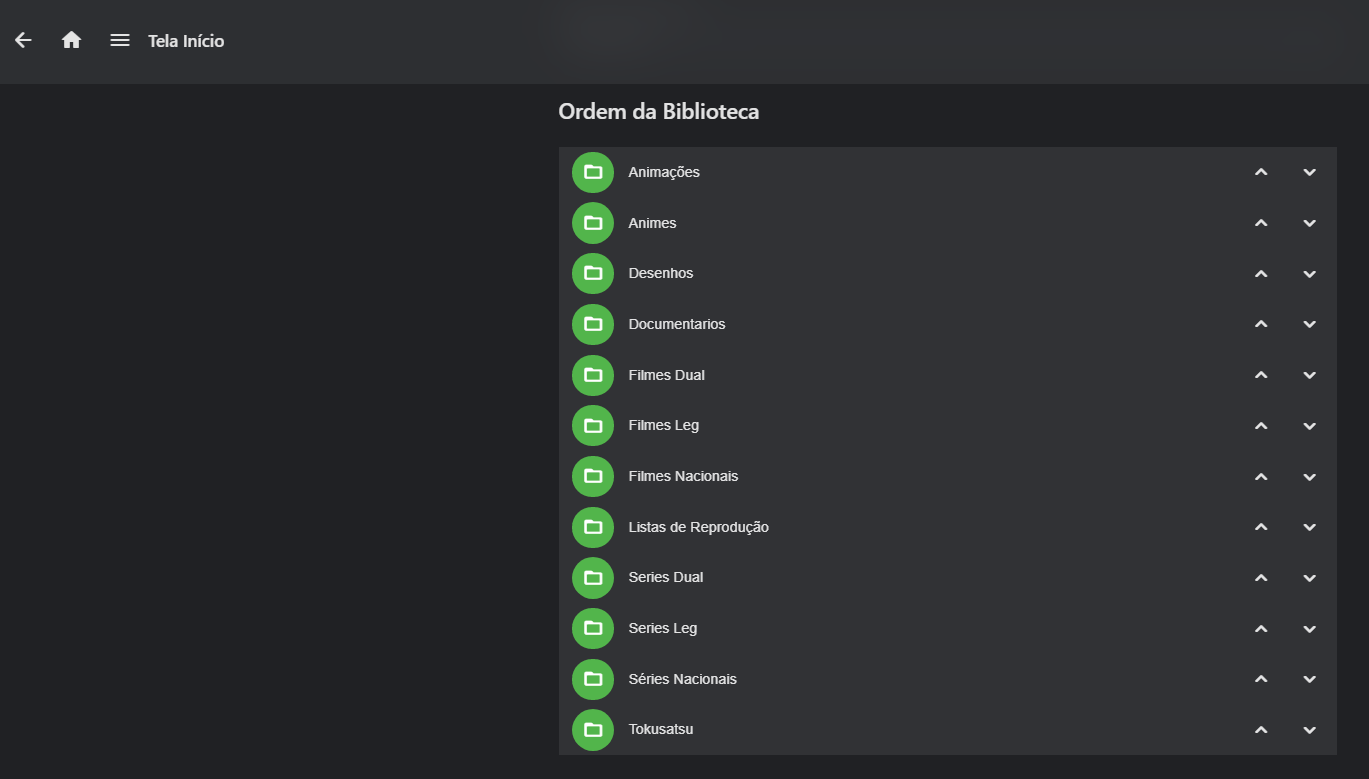Screen dimensions: 1369x779
Task: Click the Documentarios folder icon
Action: [x=593, y=324]
